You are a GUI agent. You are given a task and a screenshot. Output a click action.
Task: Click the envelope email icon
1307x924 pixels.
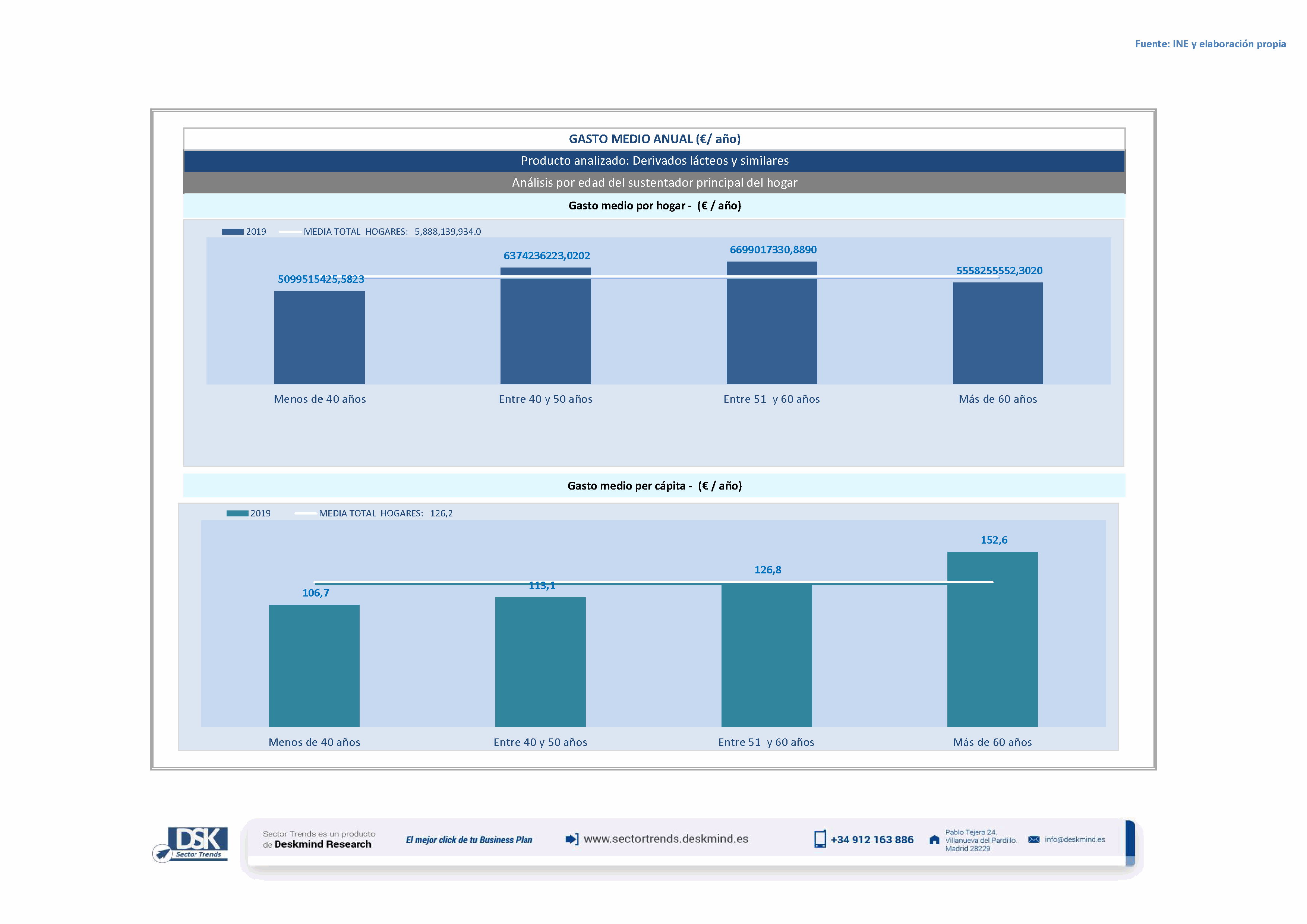pyautogui.click(x=1033, y=840)
